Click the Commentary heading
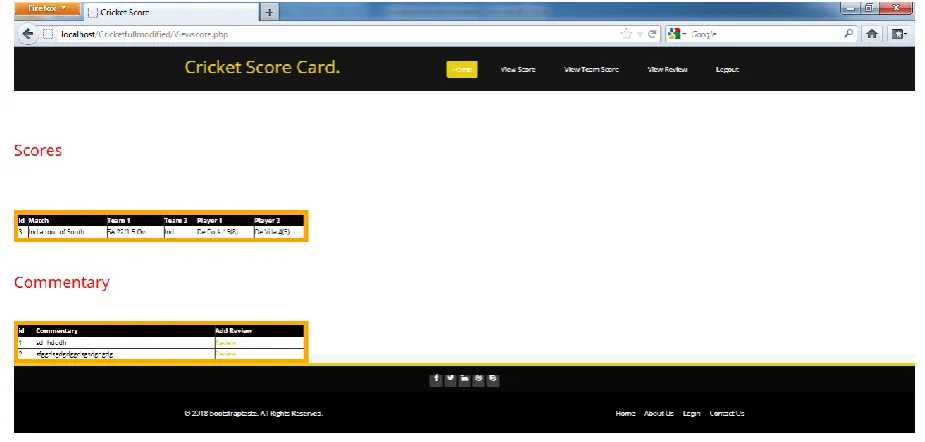Screen dimensions: 925x442 [62, 282]
